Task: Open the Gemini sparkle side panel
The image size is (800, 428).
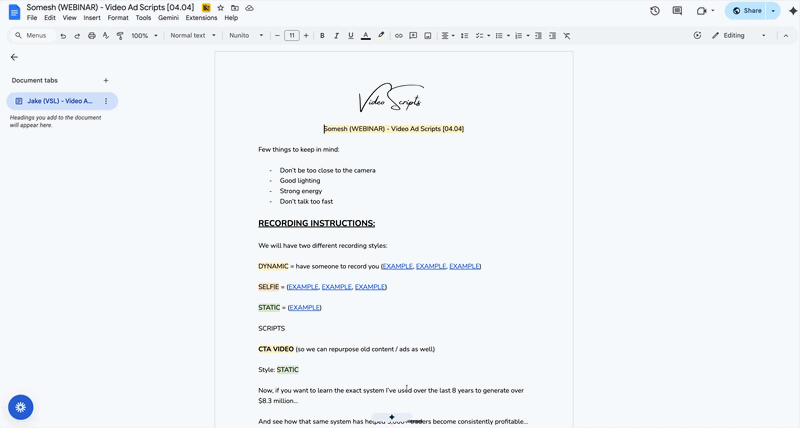Action: click(792, 11)
